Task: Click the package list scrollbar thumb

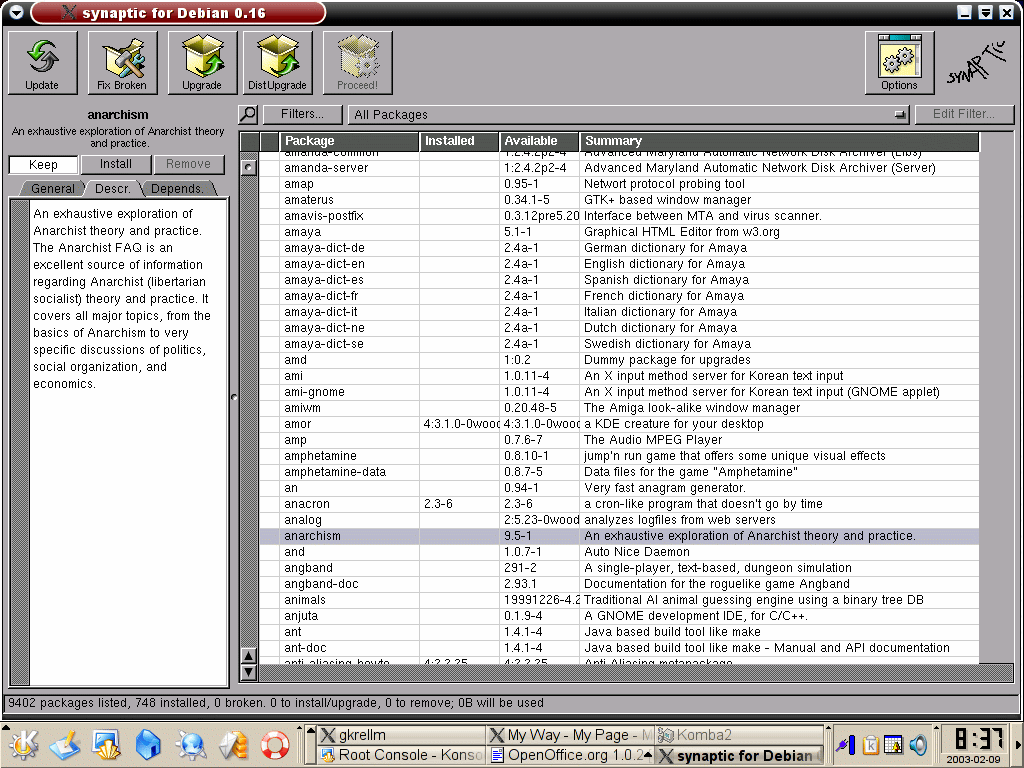Action: (249, 167)
